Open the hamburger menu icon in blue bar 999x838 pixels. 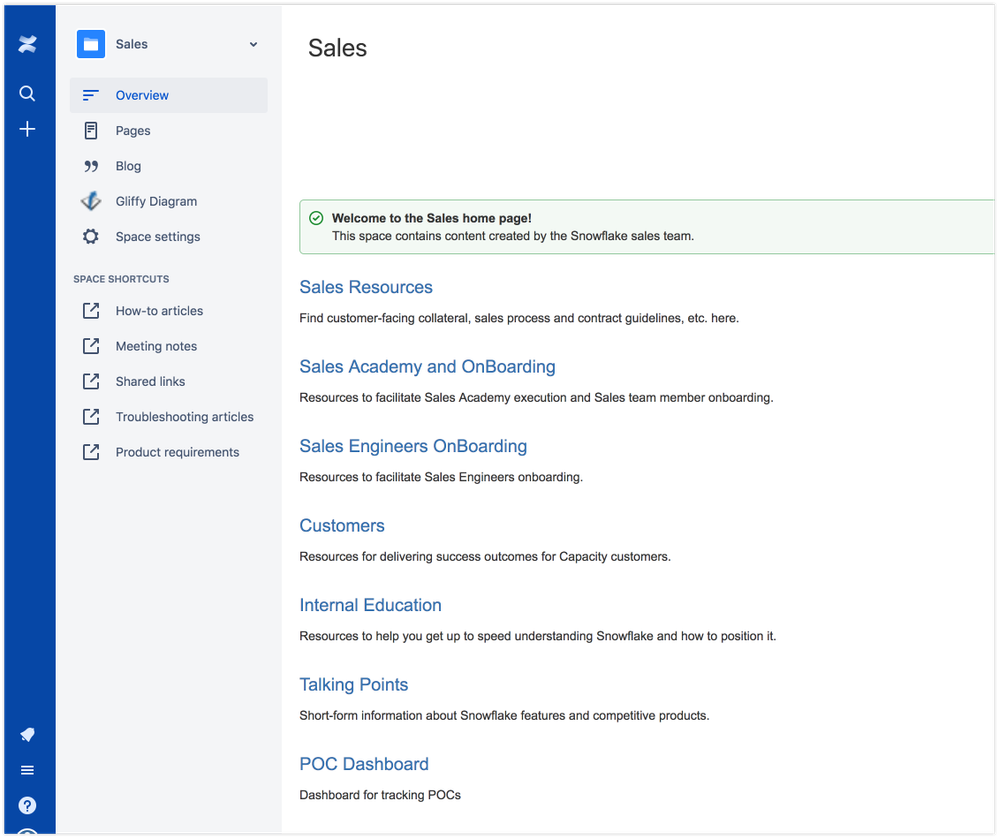27,770
